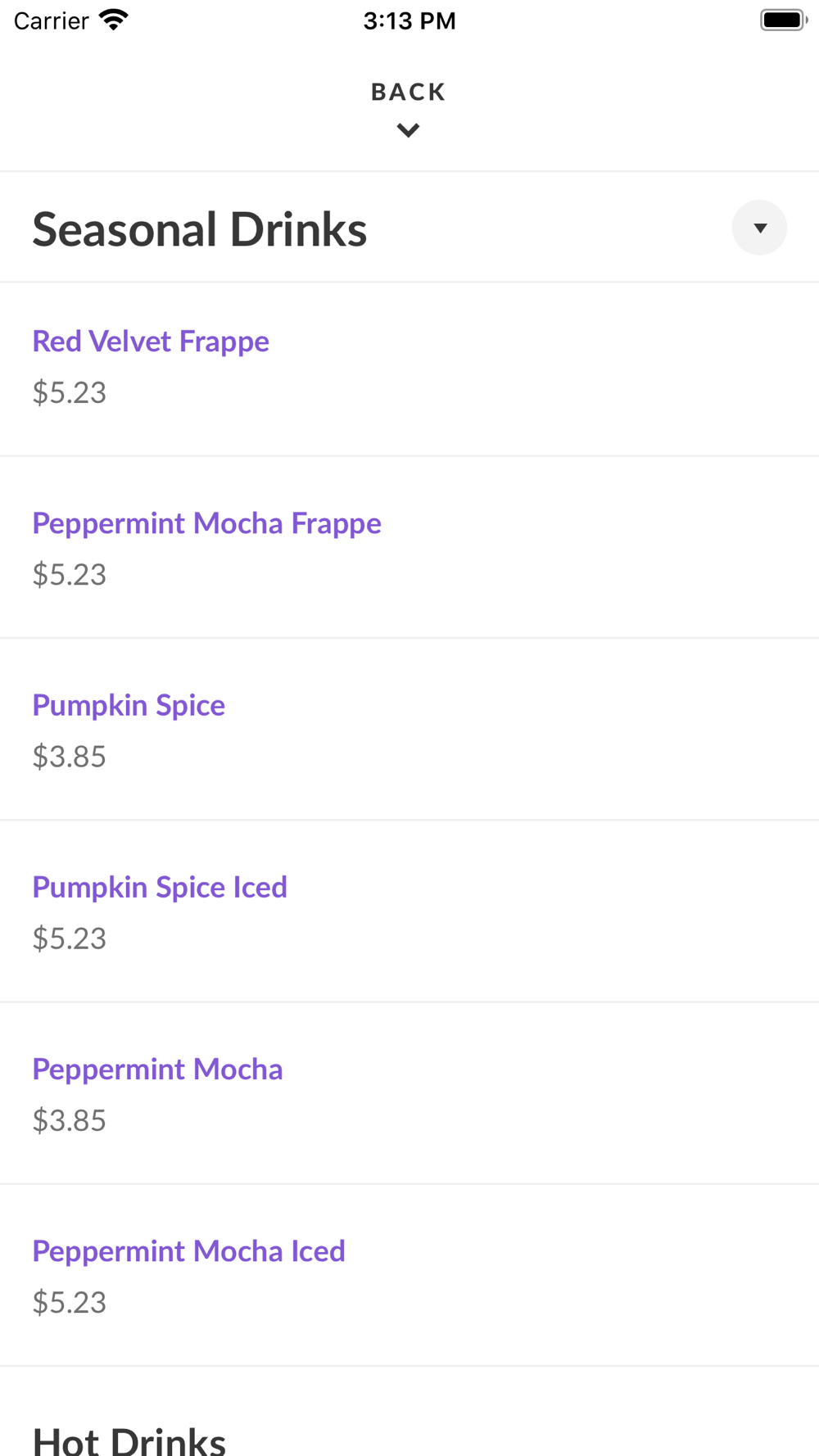Click the down chevron under BACK
This screenshot has width=819, height=1456.
(408, 130)
